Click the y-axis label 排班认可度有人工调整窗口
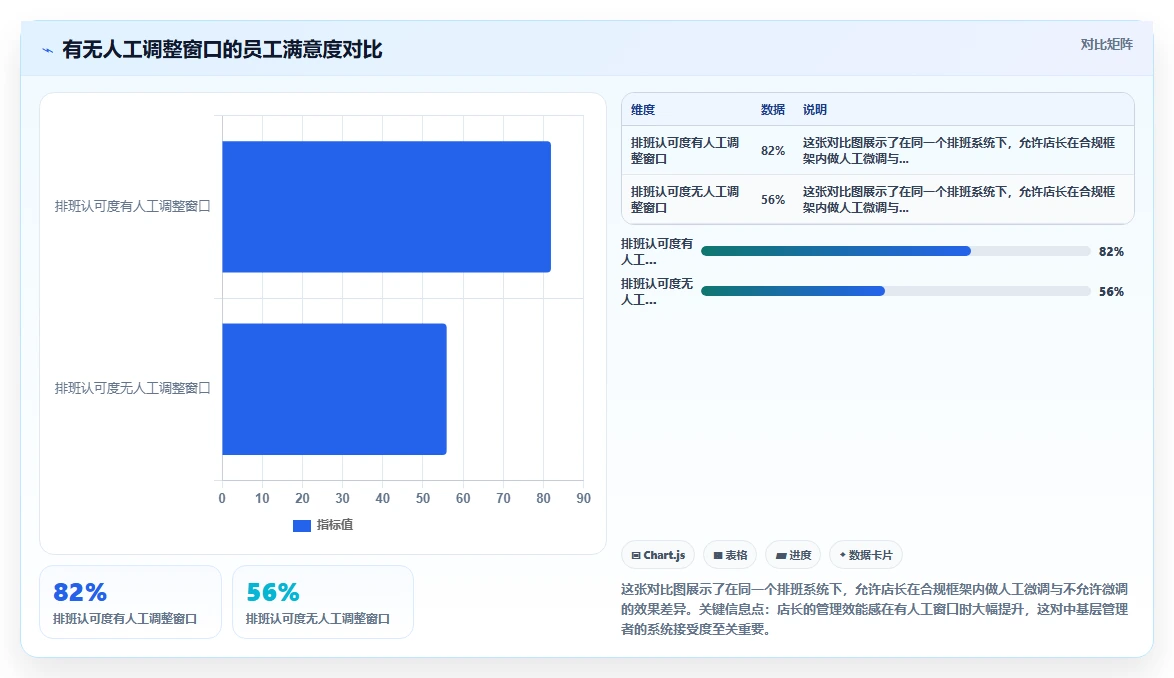 [133, 207]
